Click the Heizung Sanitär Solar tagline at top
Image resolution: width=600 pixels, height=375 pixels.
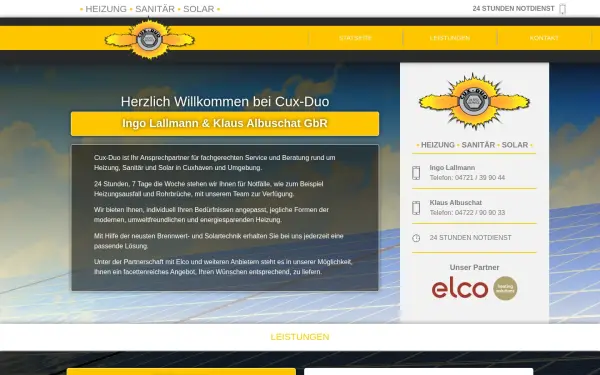point(150,9)
